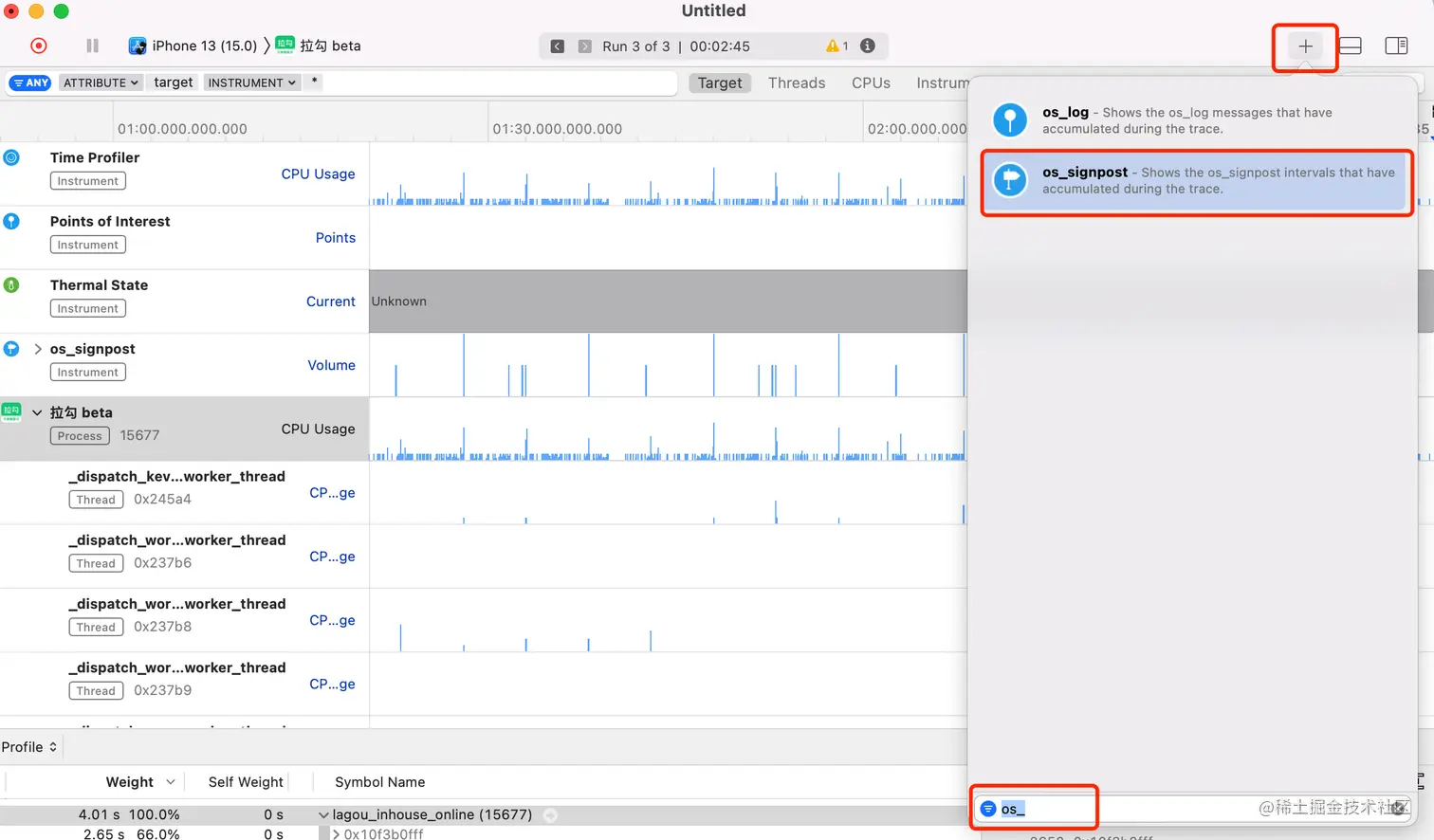This screenshot has width=1434, height=840.
Task: Click the wildcard asterisk filter token
Action: pos(314,82)
